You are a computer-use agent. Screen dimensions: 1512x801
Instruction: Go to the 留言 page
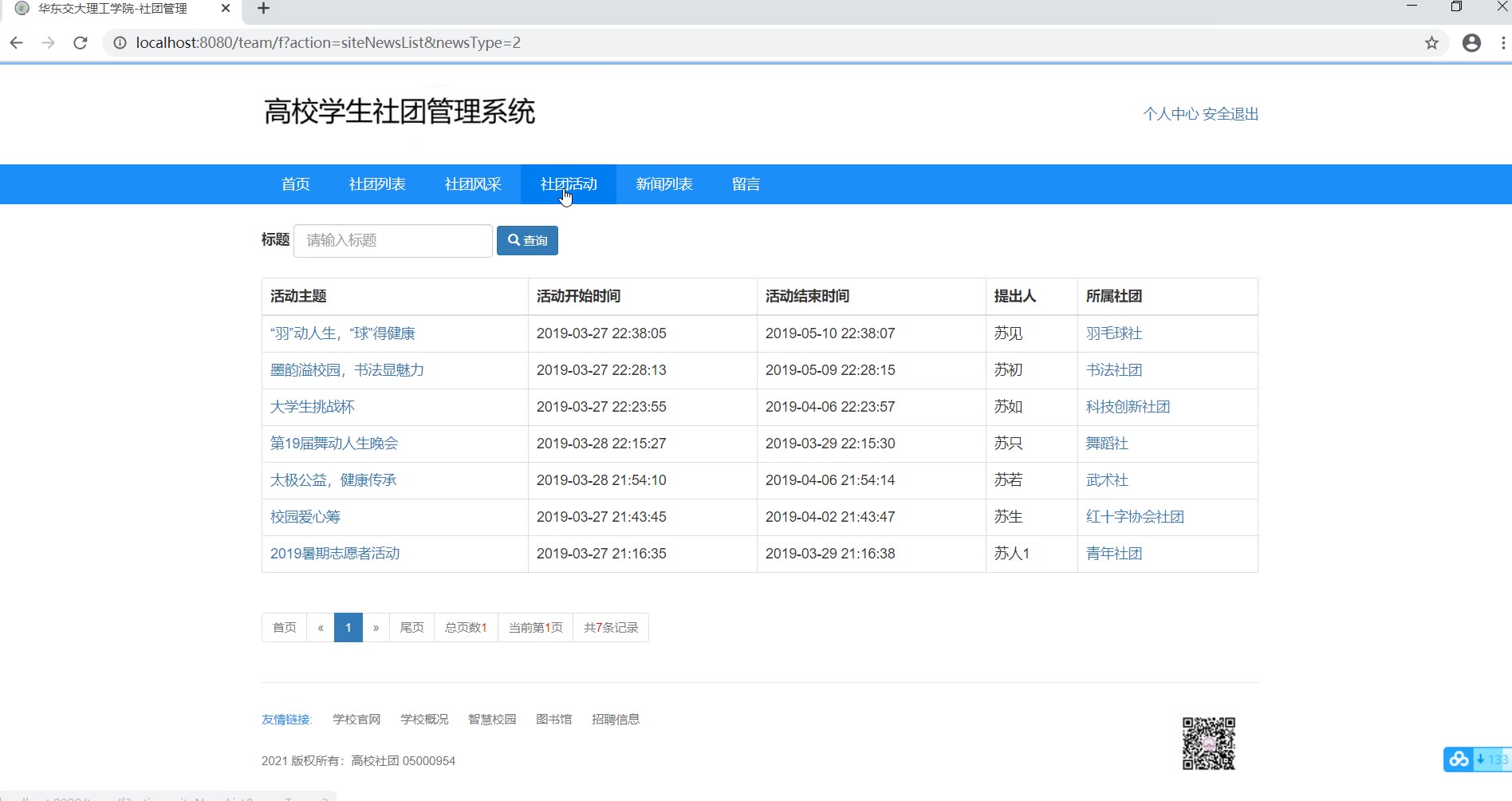(746, 184)
